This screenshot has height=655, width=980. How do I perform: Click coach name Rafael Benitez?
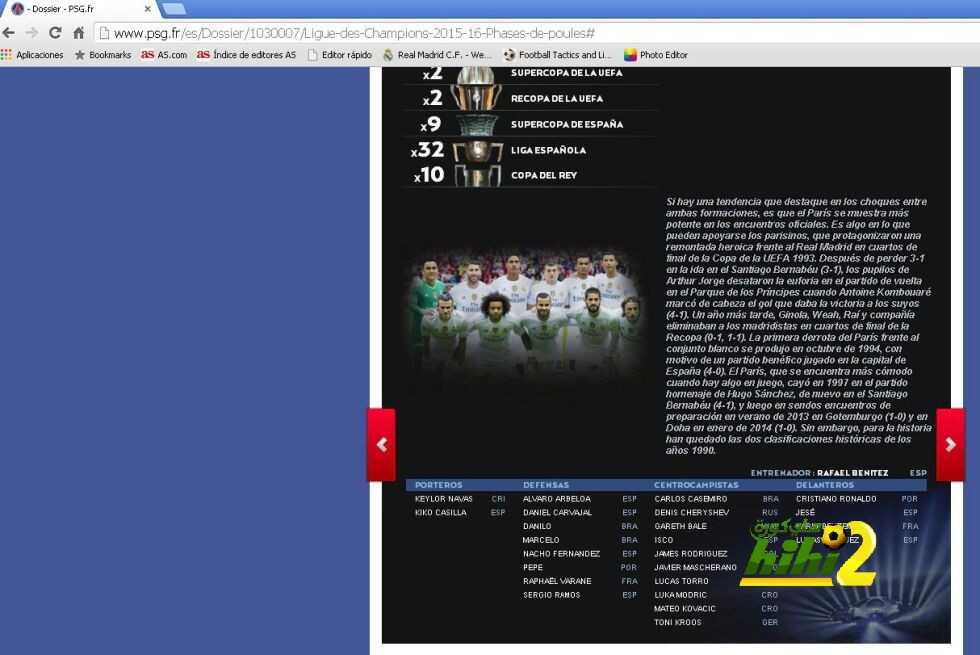pos(852,473)
